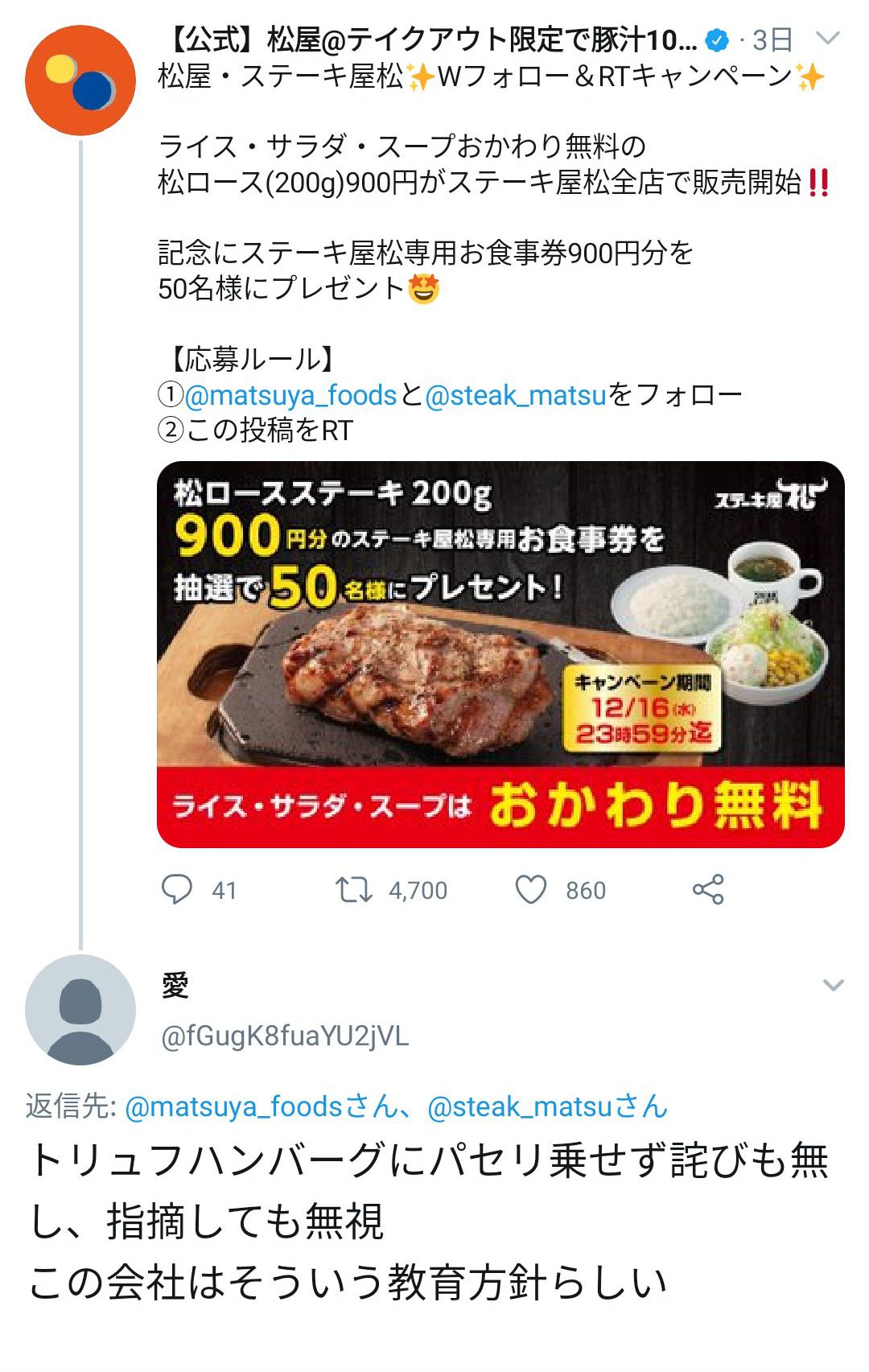Click the 3日 timestamp
This screenshot has height=1372, width=869.
(x=772, y=39)
